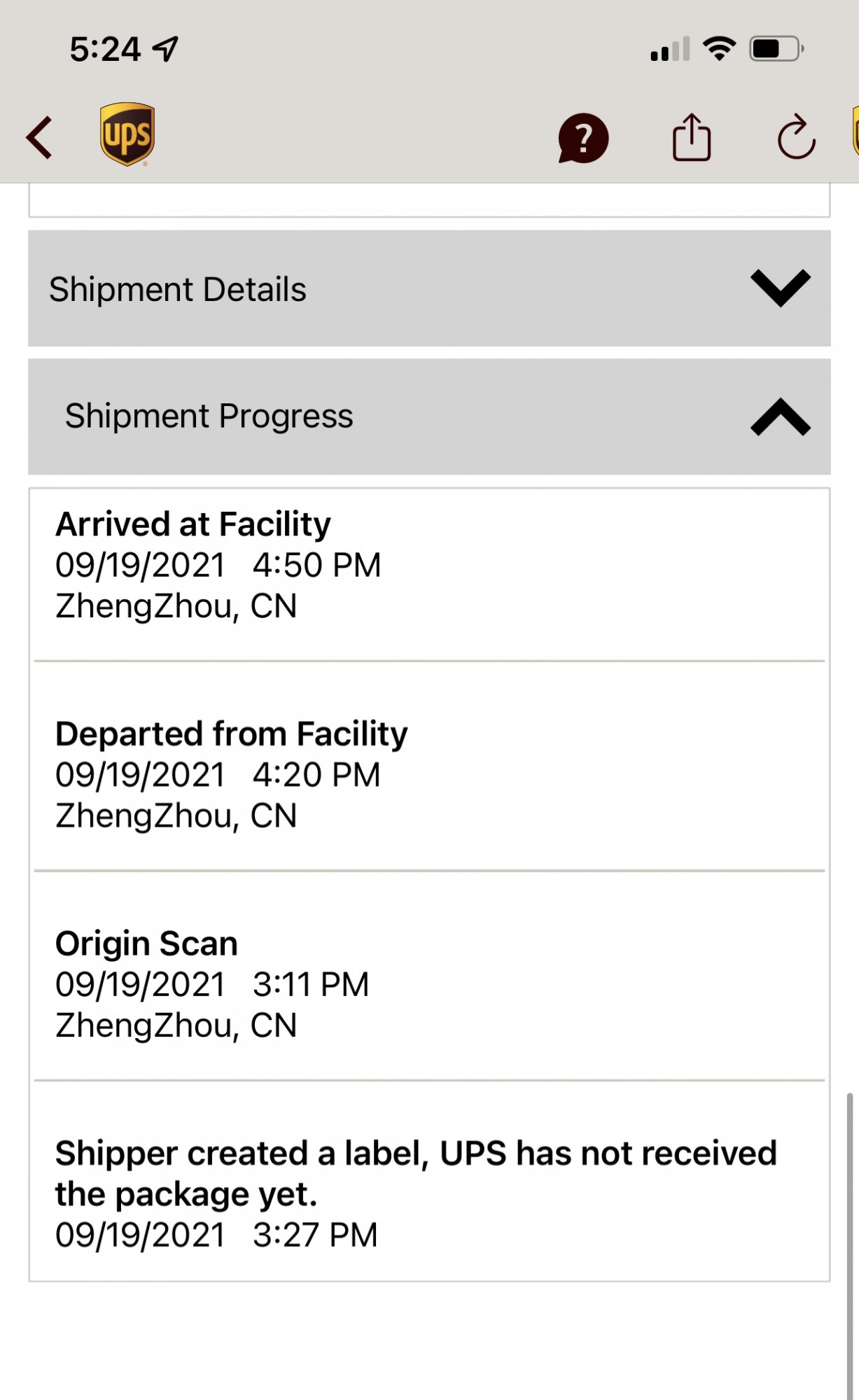Tap the location arrow in status bar

click(x=166, y=49)
